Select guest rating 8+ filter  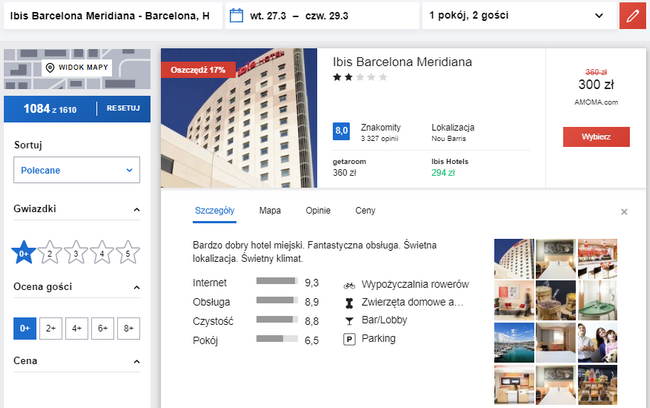(x=129, y=328)
